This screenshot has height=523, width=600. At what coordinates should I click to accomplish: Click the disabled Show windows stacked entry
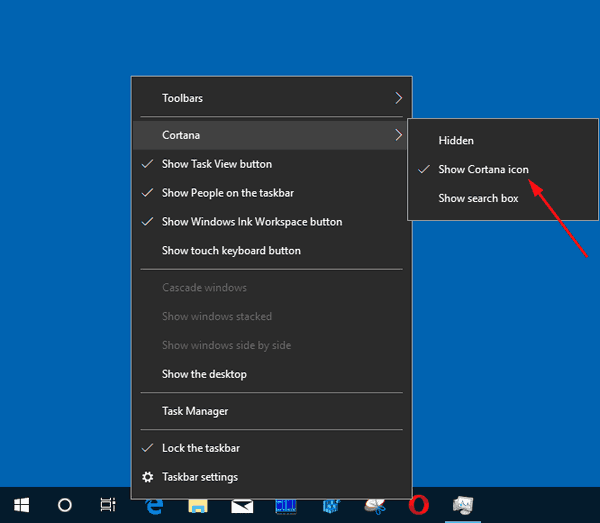pos(272,316)
